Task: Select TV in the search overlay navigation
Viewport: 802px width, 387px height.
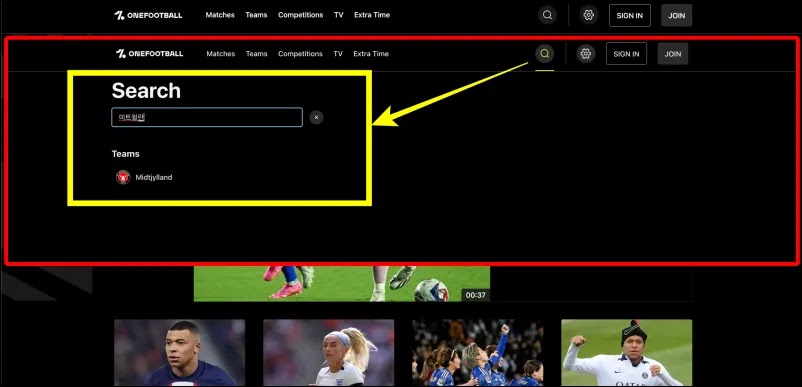Action: [338, 54]
